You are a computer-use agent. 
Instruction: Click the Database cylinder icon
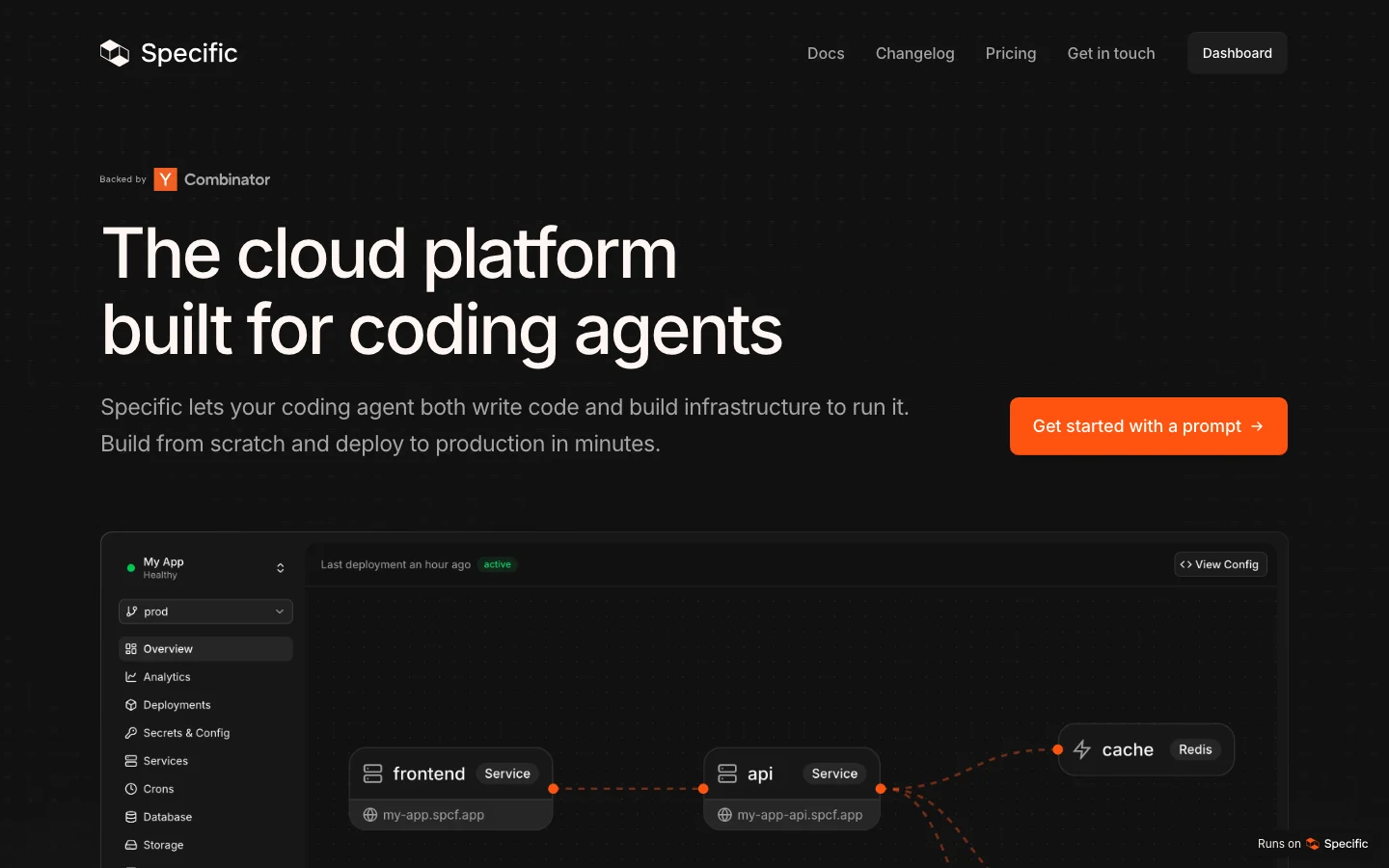(131, 817)
